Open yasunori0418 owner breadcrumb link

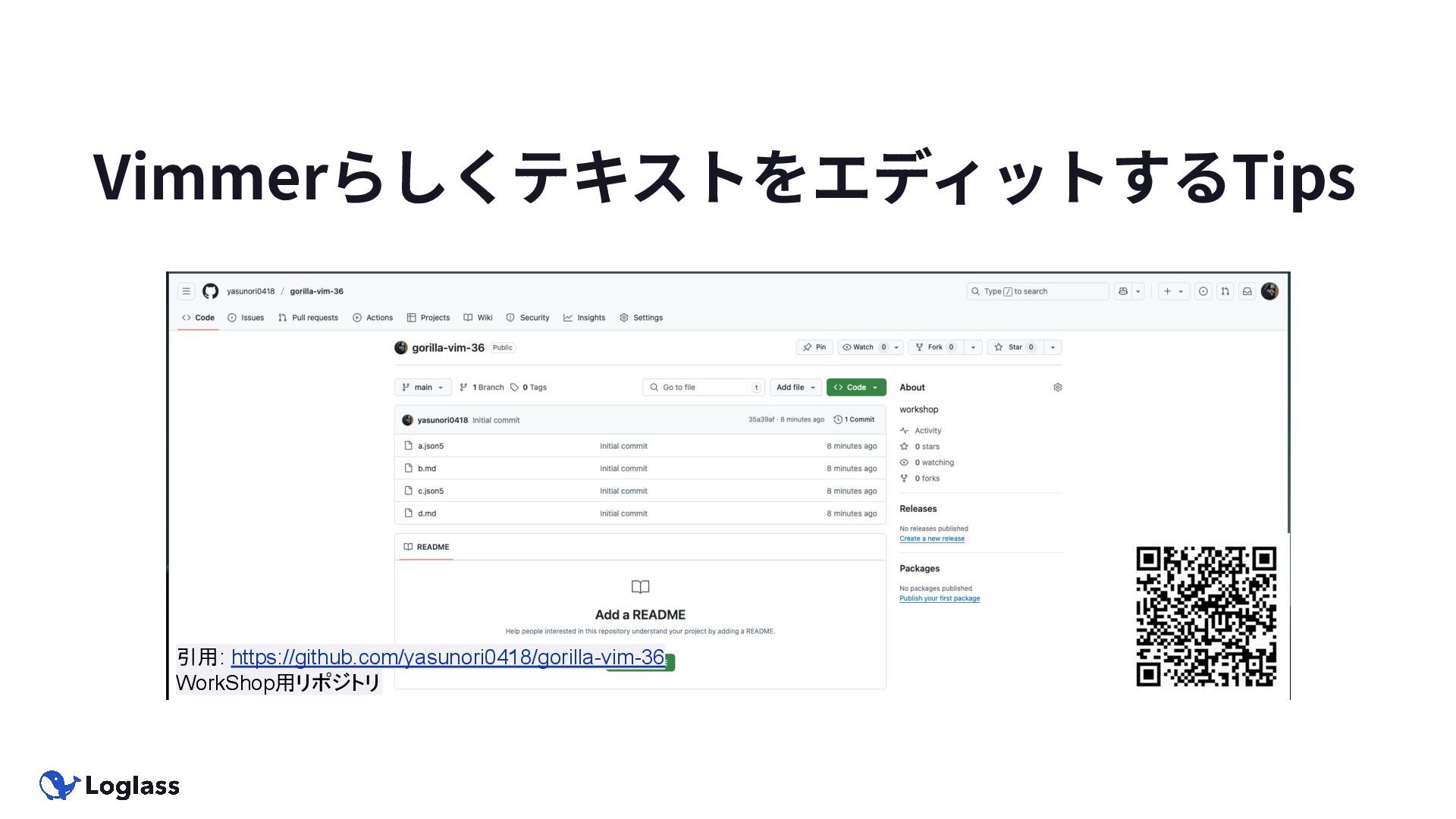[x=251, y=291]
